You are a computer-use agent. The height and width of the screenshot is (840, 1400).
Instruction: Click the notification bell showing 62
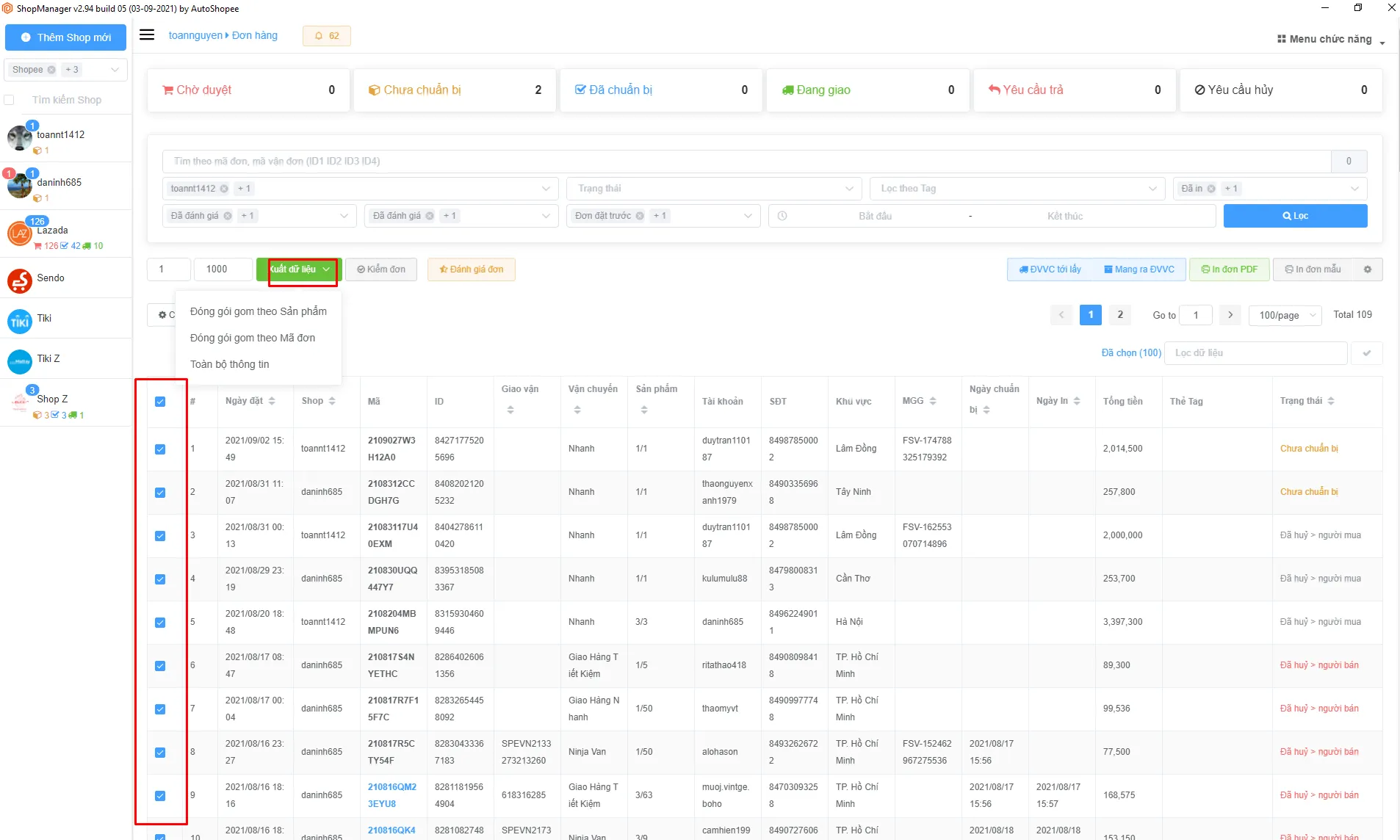327,36
